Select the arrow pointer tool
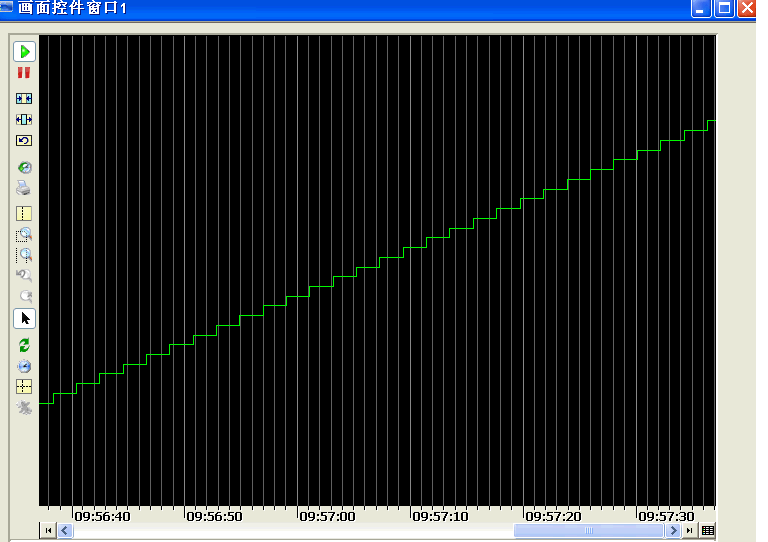 [x=24, y=319]
